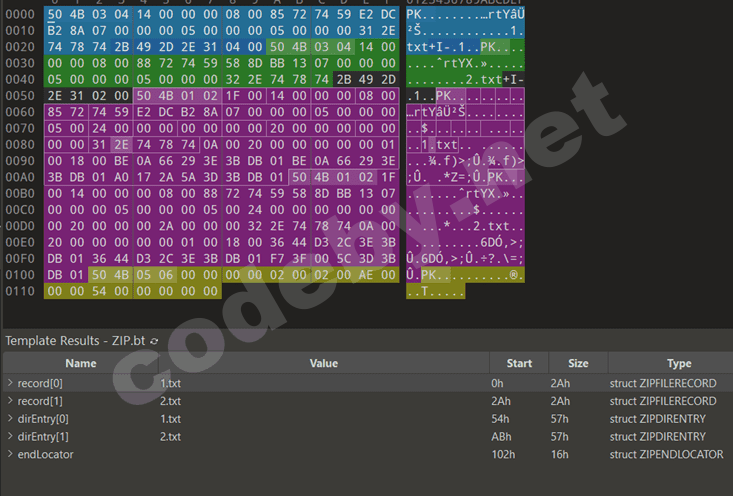This screenshot has height=496, width=733.
Task: Click the struct ZIPENDLOCATOR type cell
Action: coord(666,454)
